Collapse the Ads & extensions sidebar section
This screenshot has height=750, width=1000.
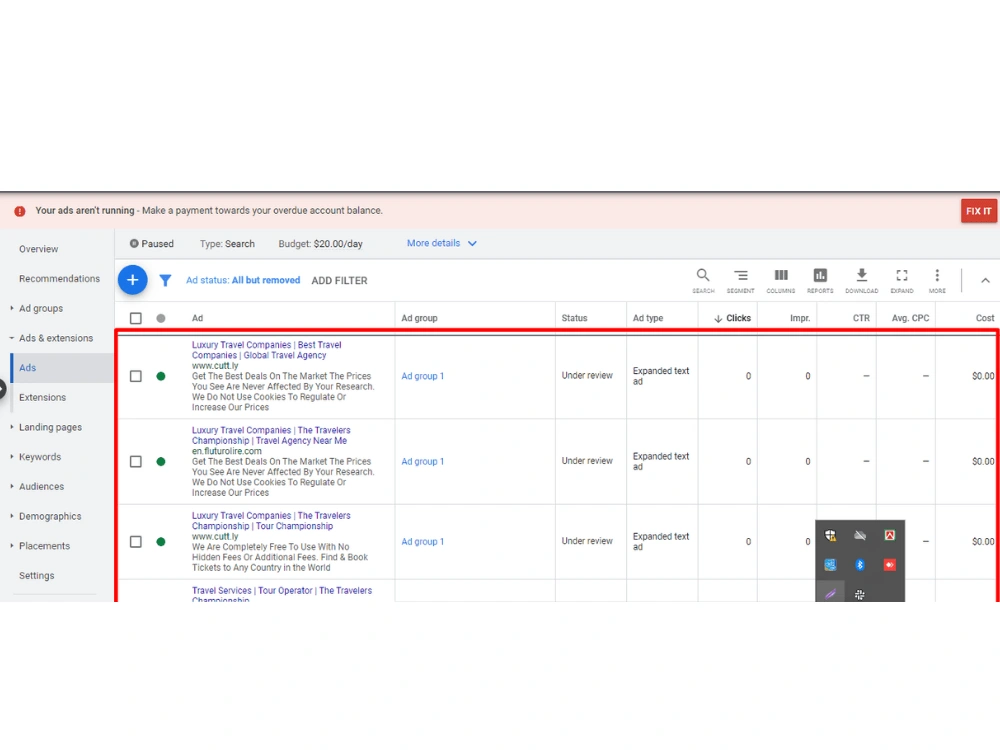[12, 338]
